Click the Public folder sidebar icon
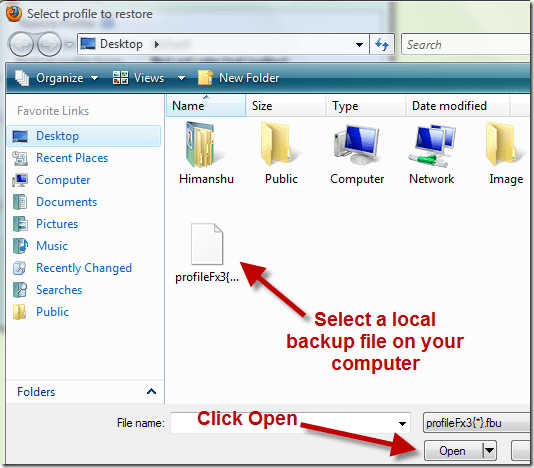Image resolution: width=534 pixels, height=468 pixels. tap(20, 312)
